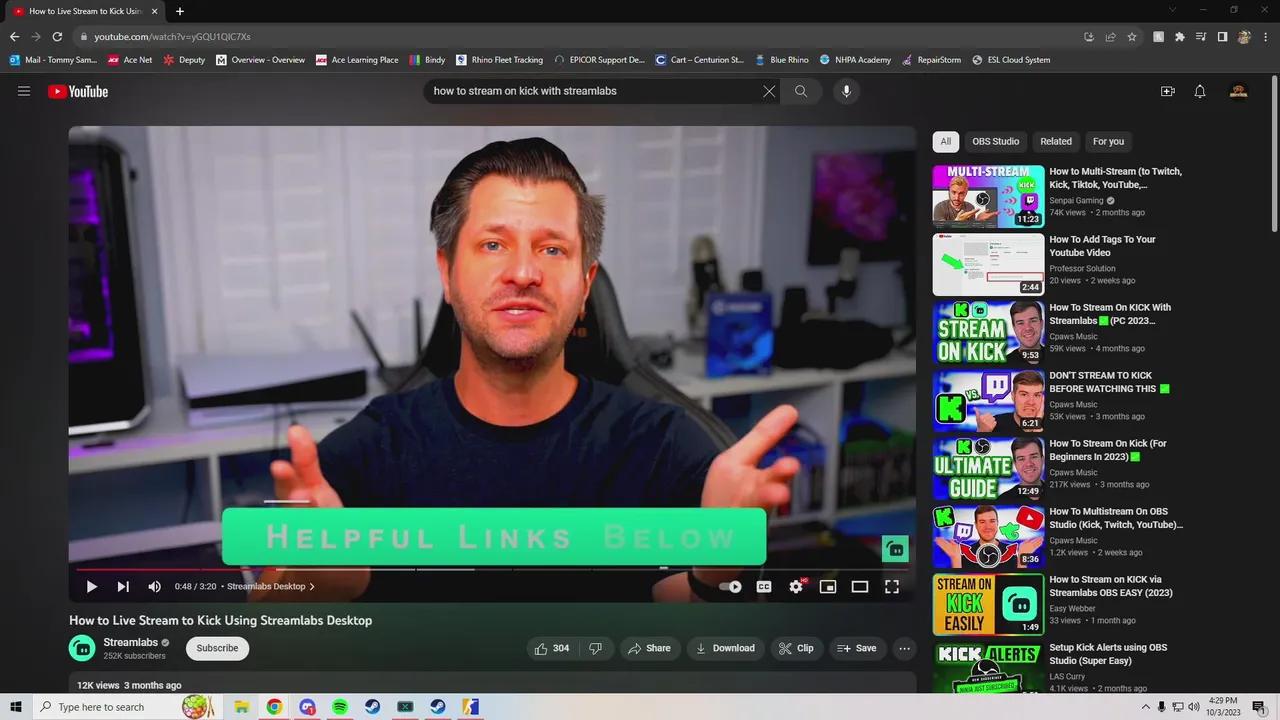Play the paused video
The image size is (1280, 720).
tap(91, 587)
